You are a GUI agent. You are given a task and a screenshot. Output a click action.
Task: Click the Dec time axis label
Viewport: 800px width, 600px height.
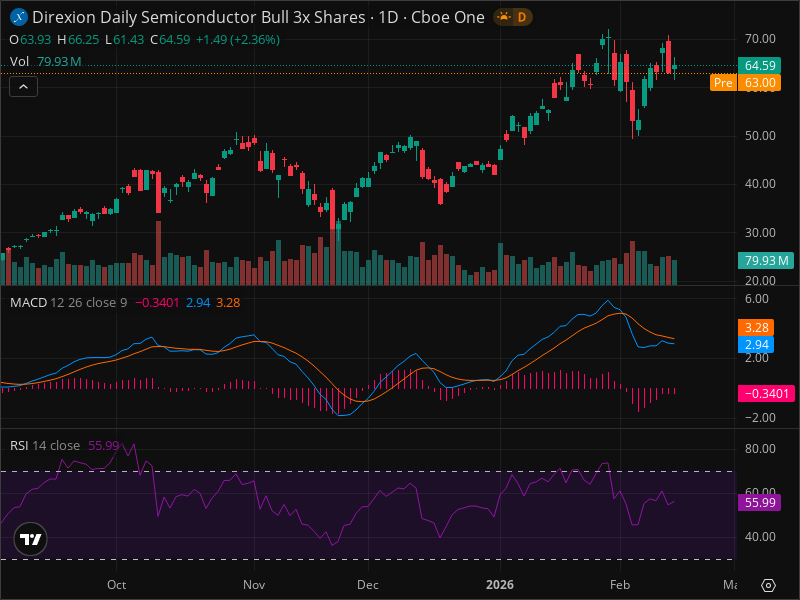[x=367, y=585]
